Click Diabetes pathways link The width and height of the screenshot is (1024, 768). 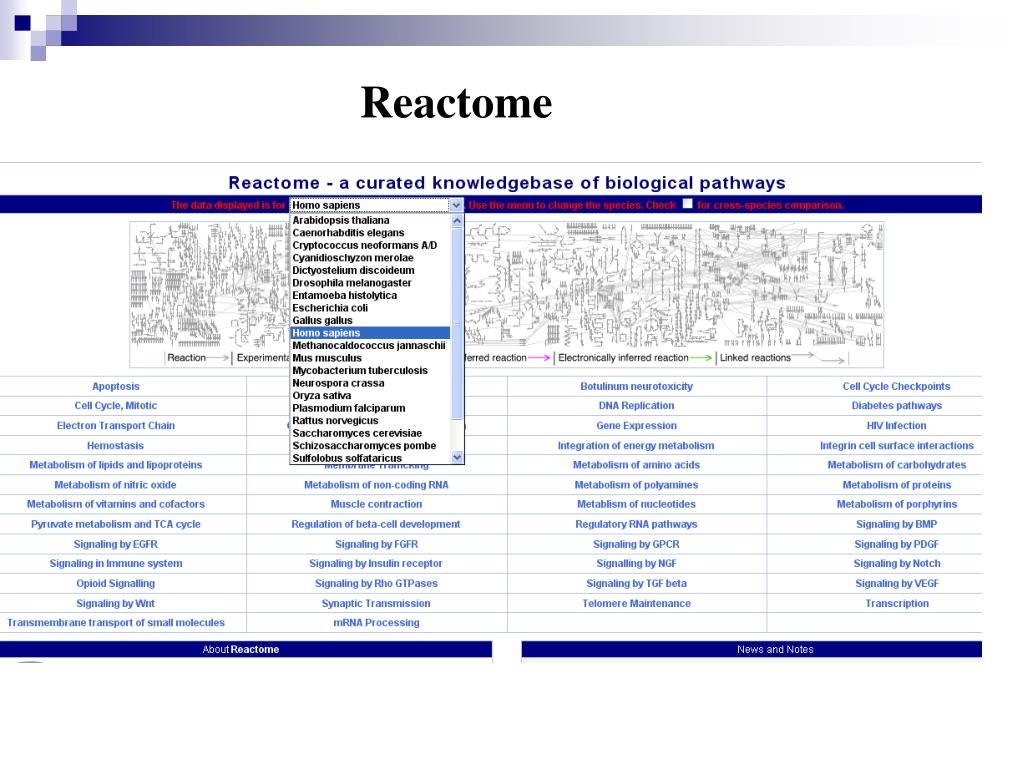897,406
